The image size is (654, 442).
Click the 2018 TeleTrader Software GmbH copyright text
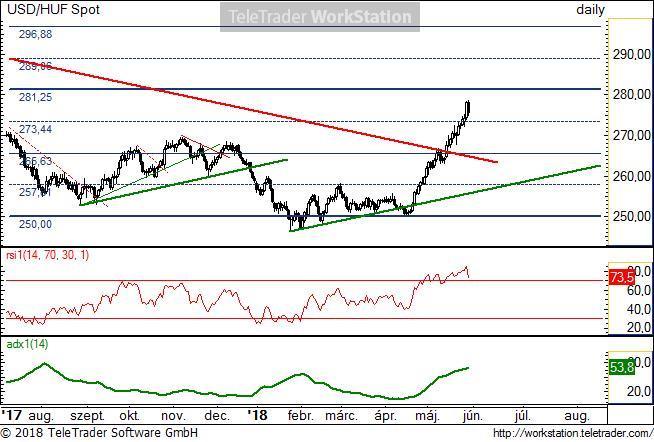[x=99, y=433]
